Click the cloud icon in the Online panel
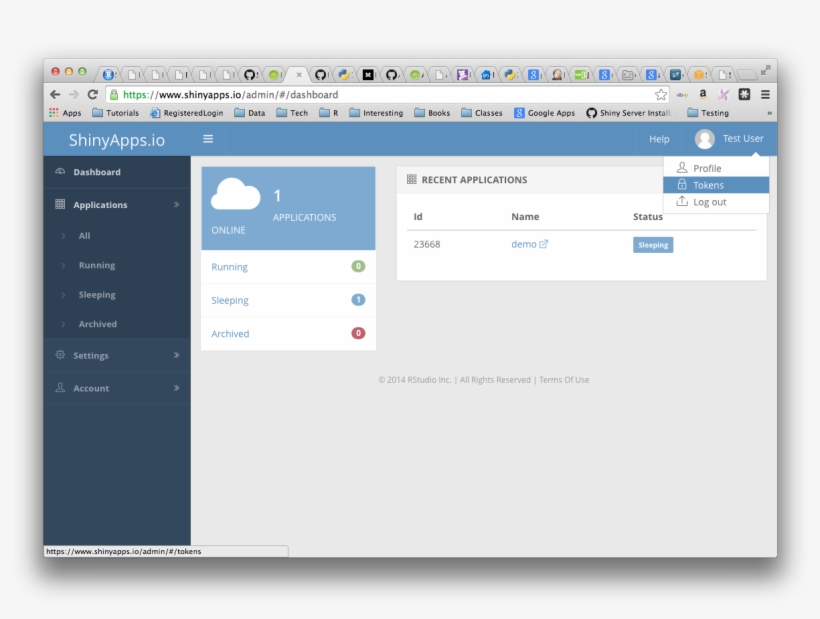The height and width of the screenshot is (619, 820). (x=235, y=192)
